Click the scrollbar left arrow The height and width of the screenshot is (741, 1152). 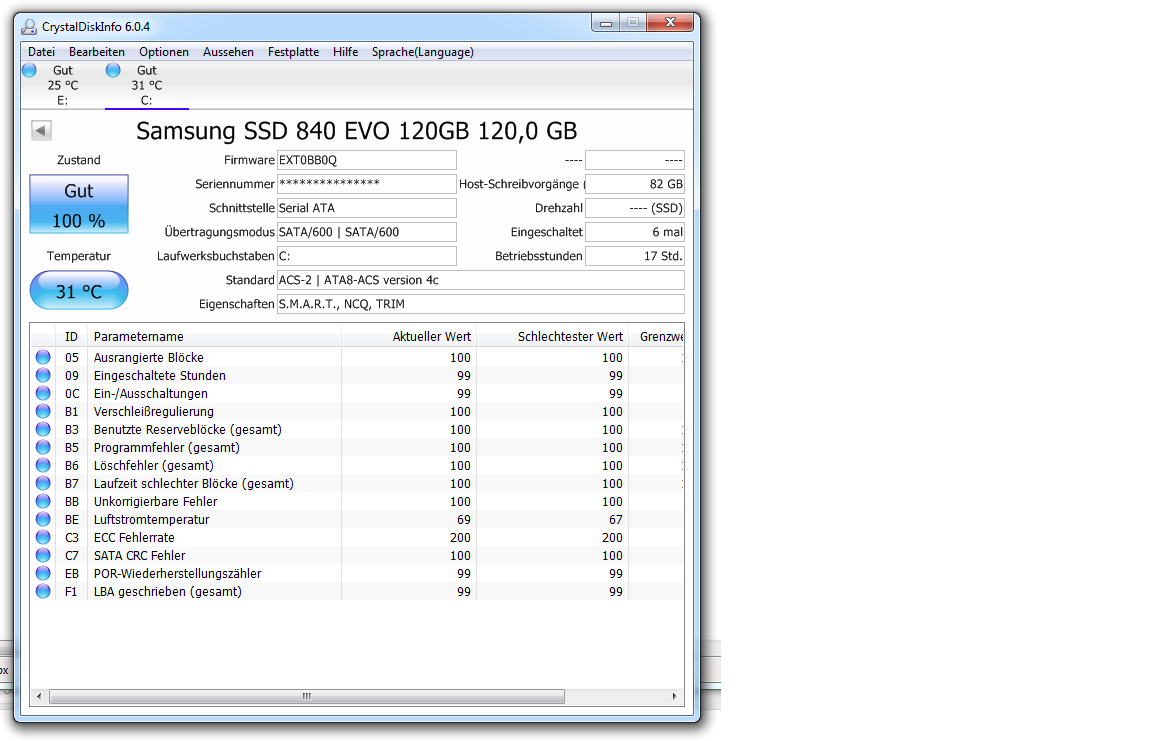click(x=39, y=696)
